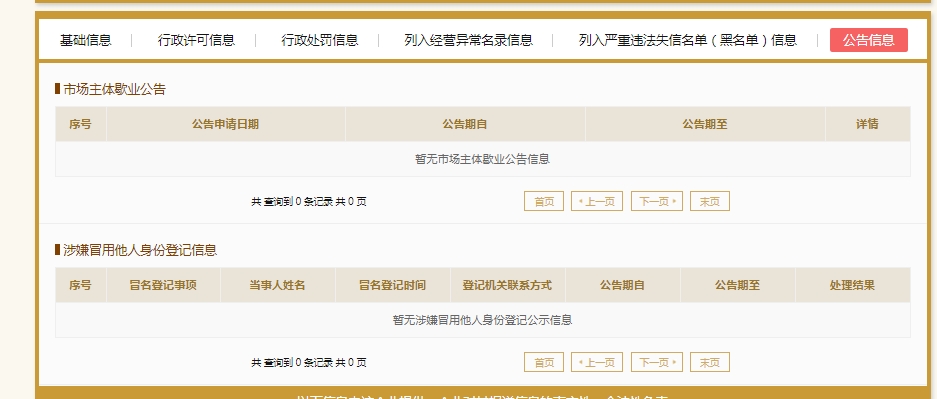Open 列入严重违法失信名单(黑名单)信息 tab
Screen dimensions: 937x399
(x=688, y=40)
